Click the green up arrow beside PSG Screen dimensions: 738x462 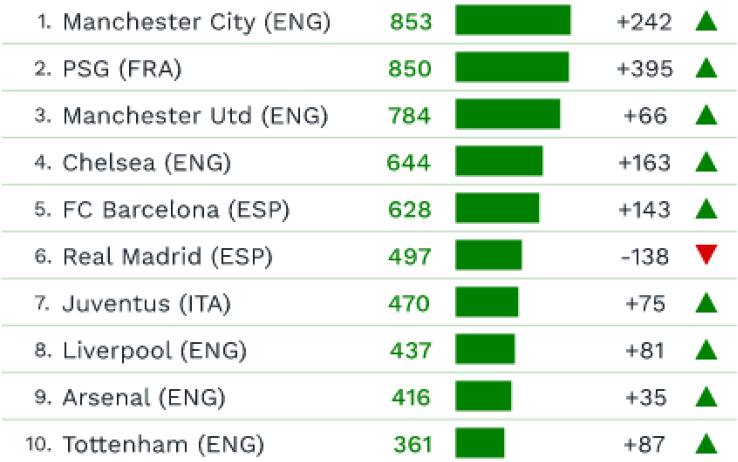coord(707,68)
